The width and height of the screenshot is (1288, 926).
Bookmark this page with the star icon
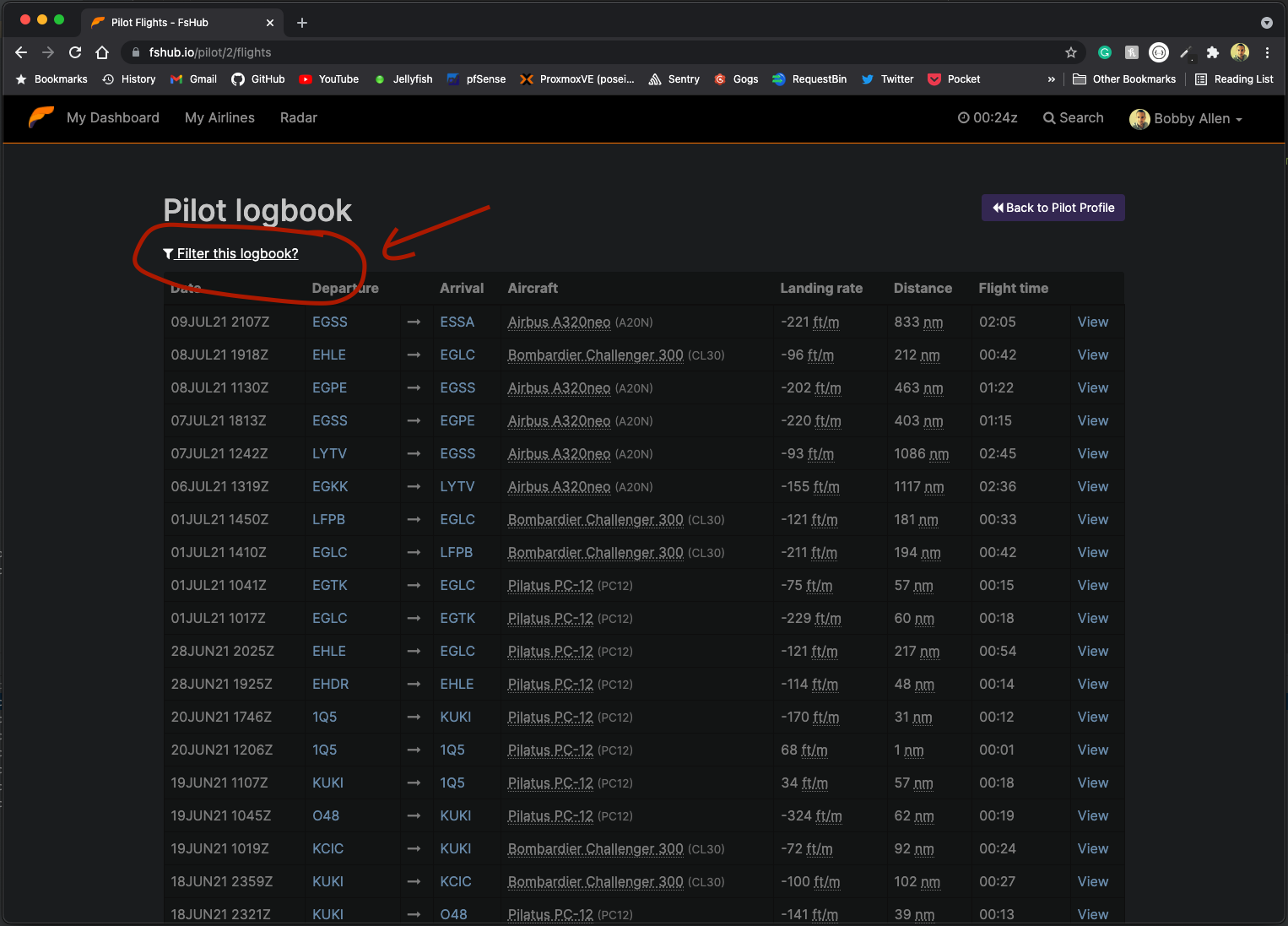1070,51
